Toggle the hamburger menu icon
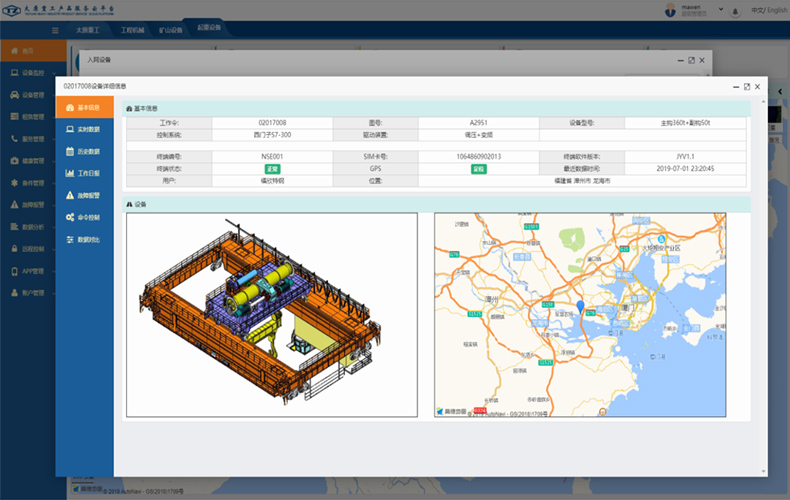 (56, 29)
